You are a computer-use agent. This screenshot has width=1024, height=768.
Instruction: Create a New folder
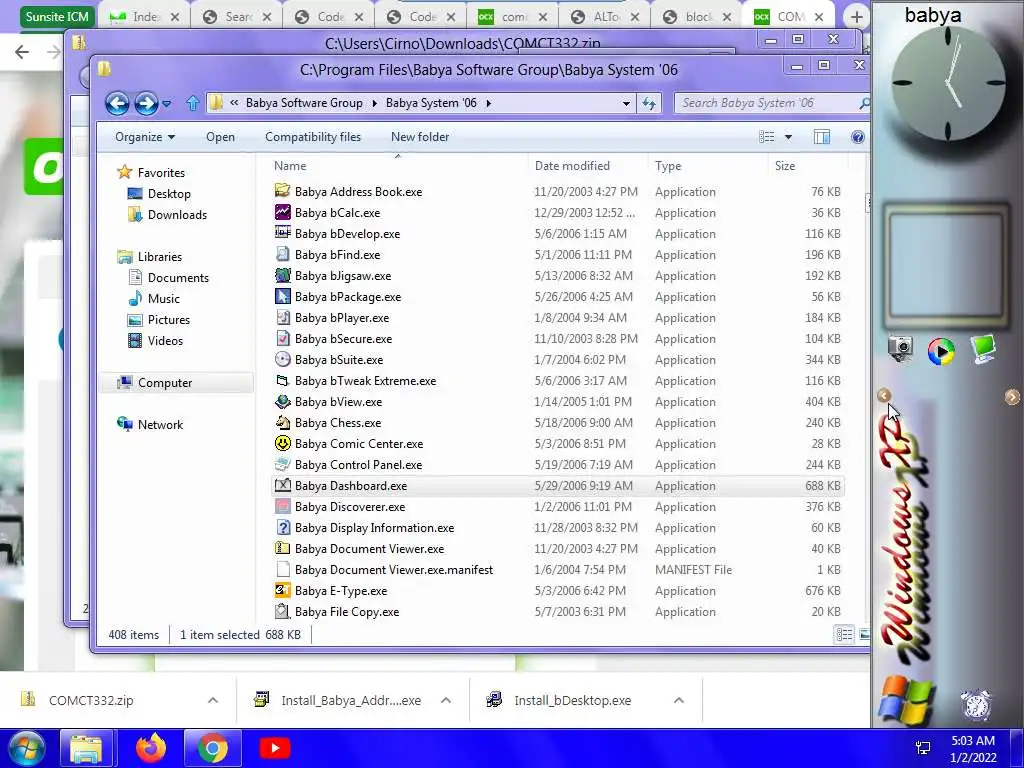420,136
